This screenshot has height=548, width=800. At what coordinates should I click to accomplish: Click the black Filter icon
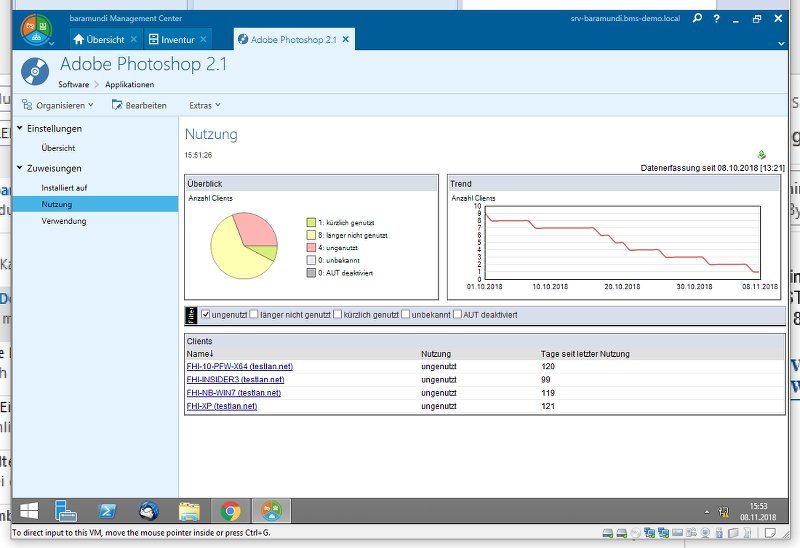191,315
